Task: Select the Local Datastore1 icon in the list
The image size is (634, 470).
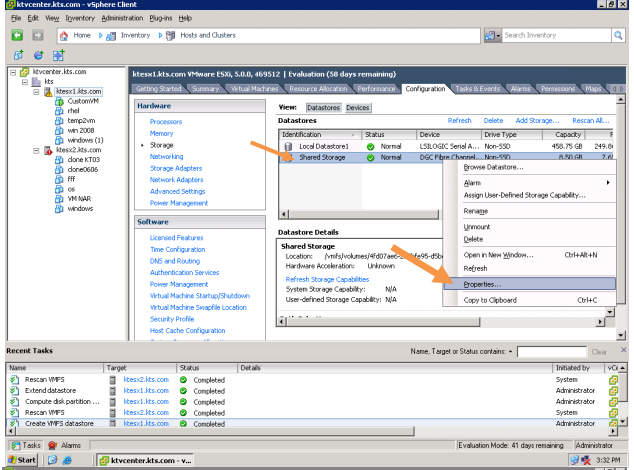Action: click(x=288, y=146)
